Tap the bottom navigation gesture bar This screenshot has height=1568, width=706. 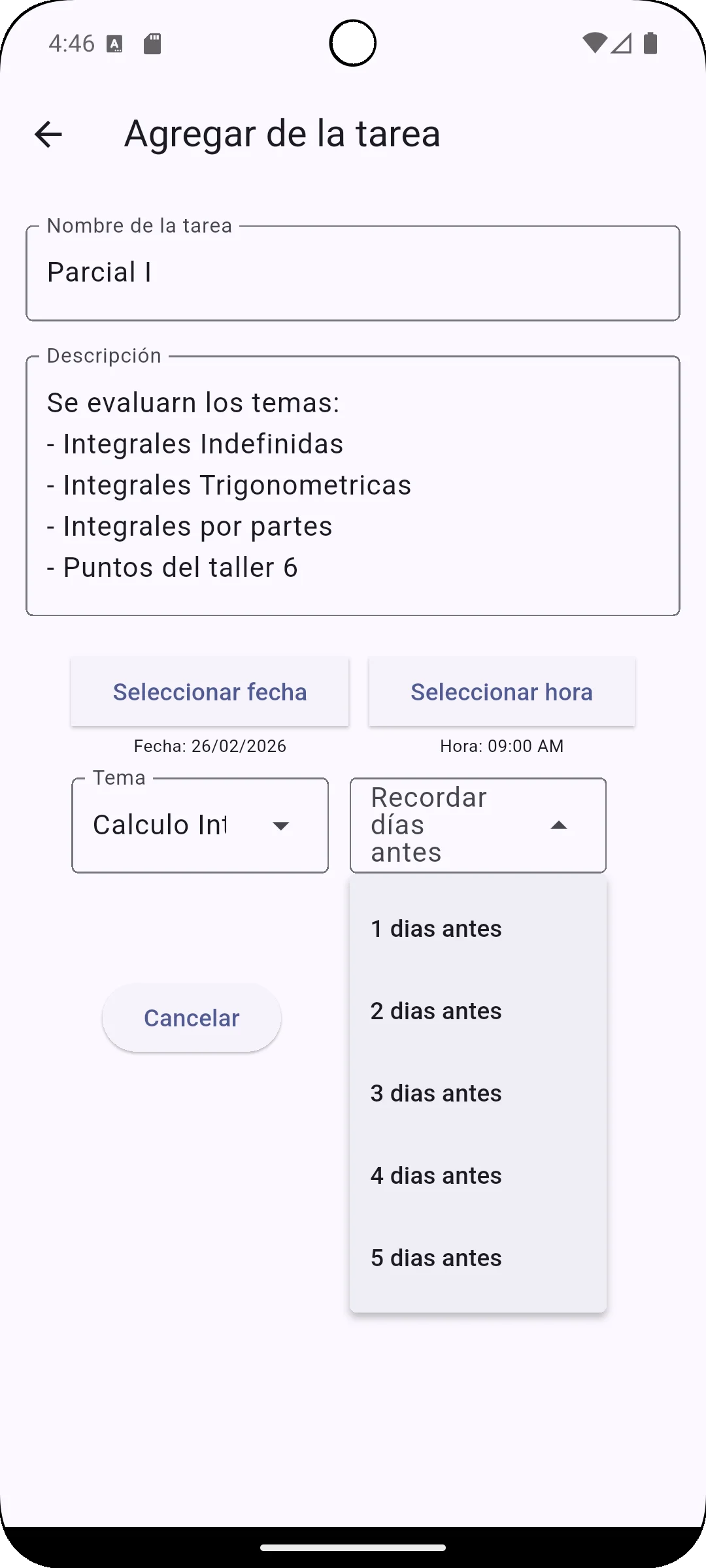point(353,1547)
